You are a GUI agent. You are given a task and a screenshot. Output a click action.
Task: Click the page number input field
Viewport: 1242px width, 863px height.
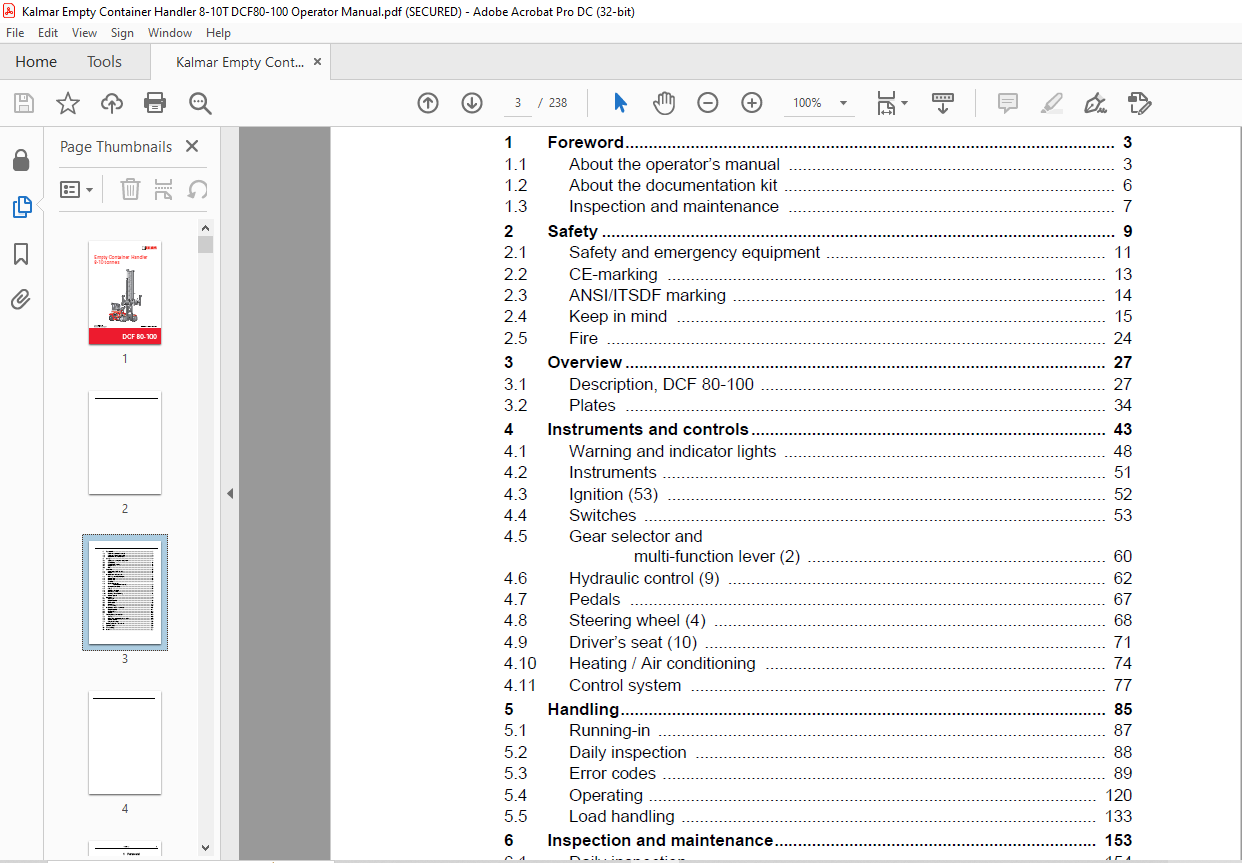click(517, 103)
